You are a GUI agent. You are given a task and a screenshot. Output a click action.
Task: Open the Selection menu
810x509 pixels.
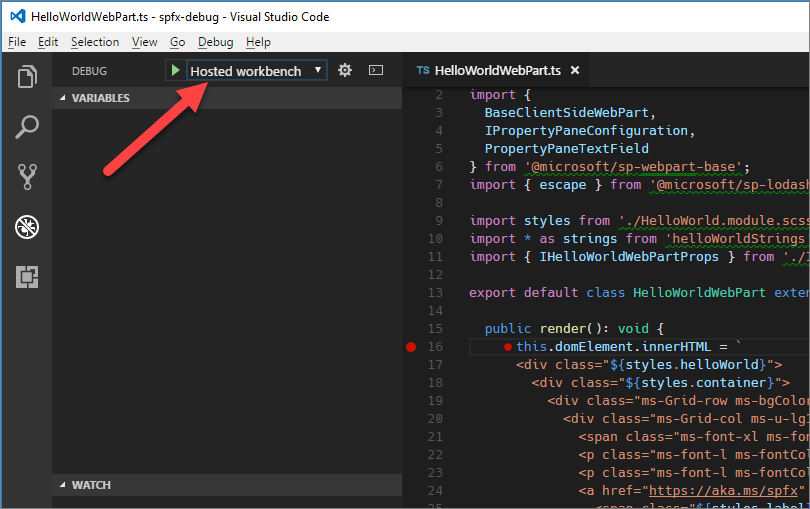95,42
